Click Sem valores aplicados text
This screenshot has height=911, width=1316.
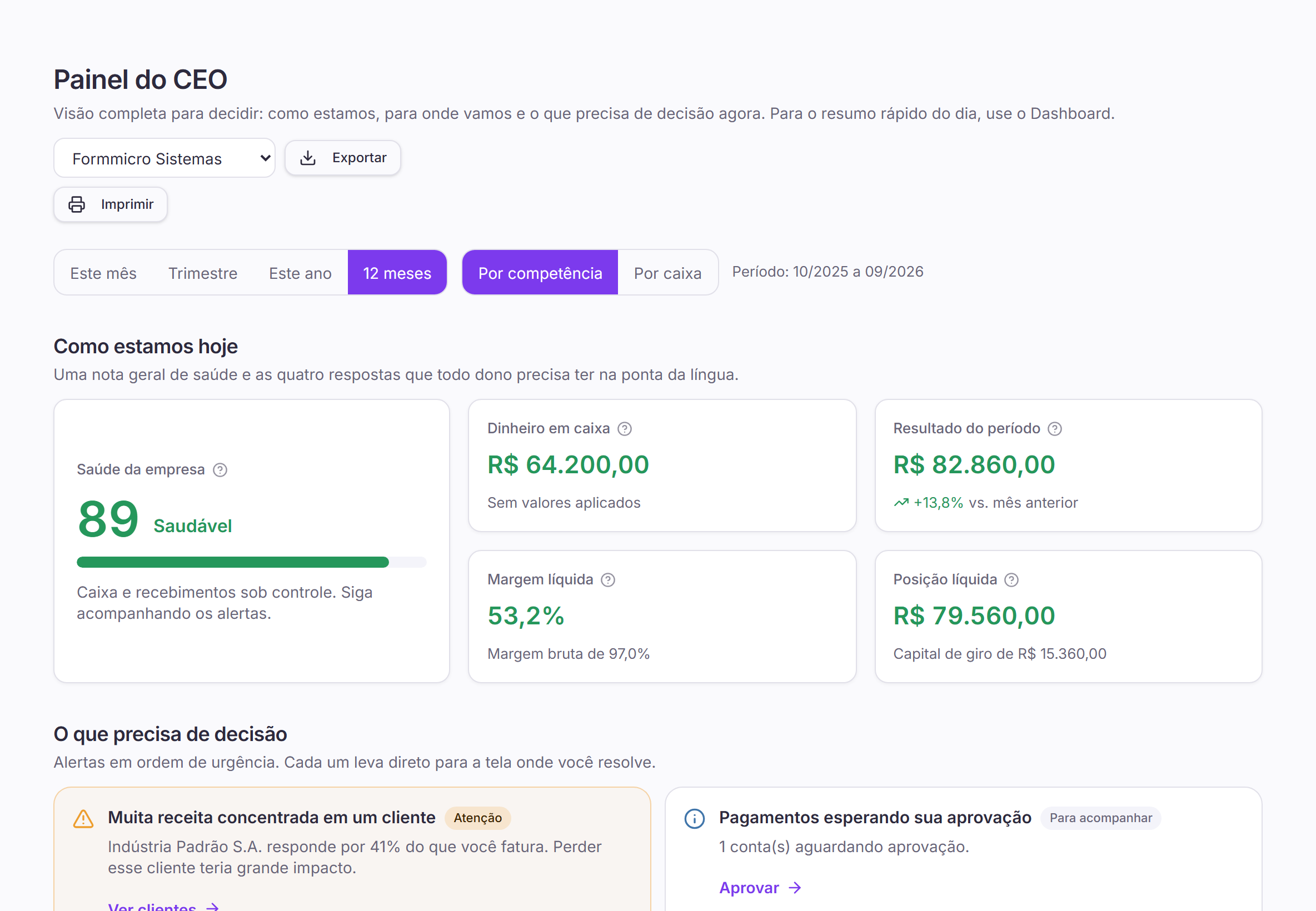point(564,503)
